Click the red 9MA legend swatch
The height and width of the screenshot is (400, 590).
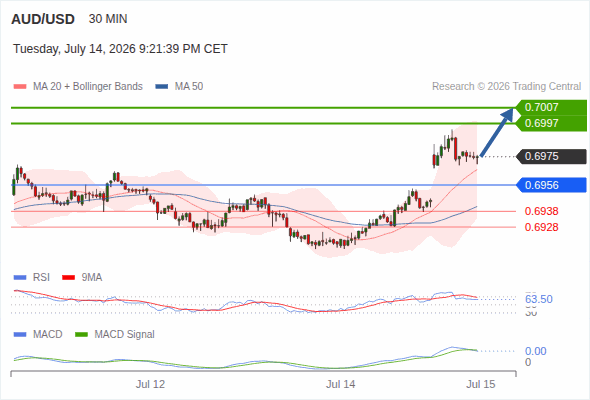pos(68,278)
